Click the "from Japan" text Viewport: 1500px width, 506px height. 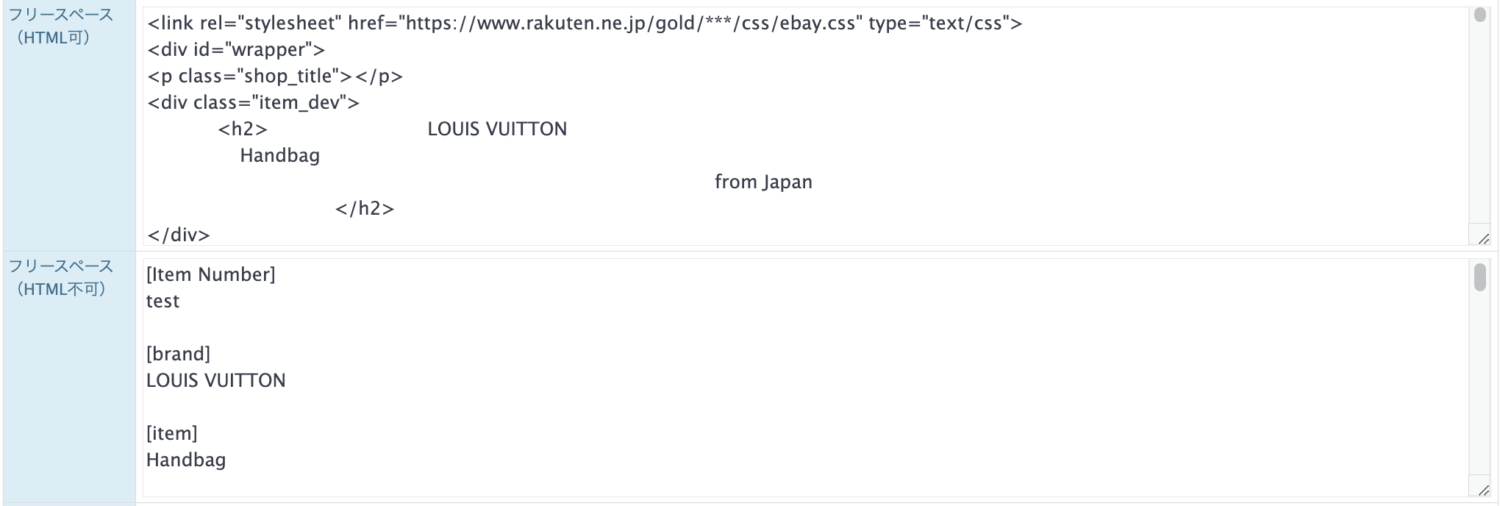click(764, 183)
